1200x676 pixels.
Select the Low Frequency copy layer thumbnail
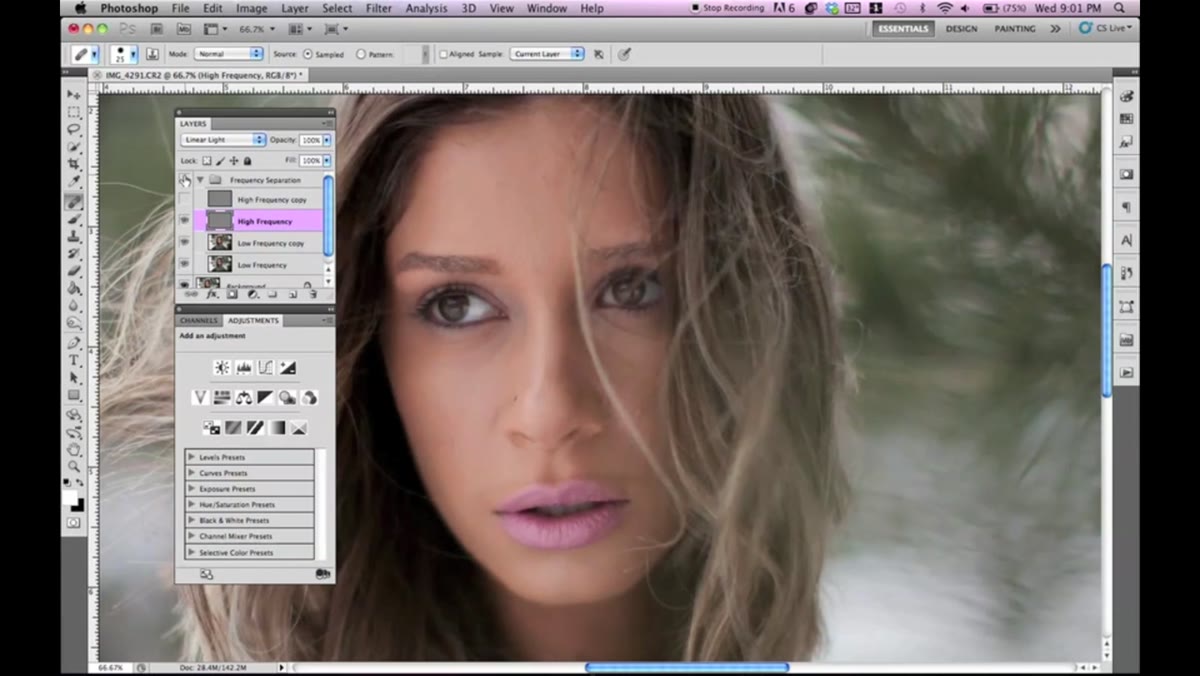point(220,243)
